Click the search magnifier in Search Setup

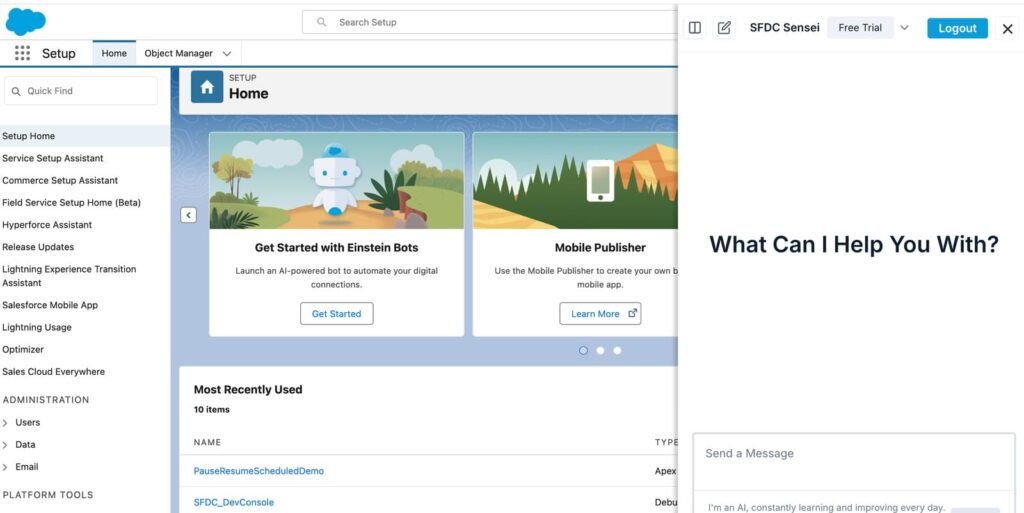point(321,22)
